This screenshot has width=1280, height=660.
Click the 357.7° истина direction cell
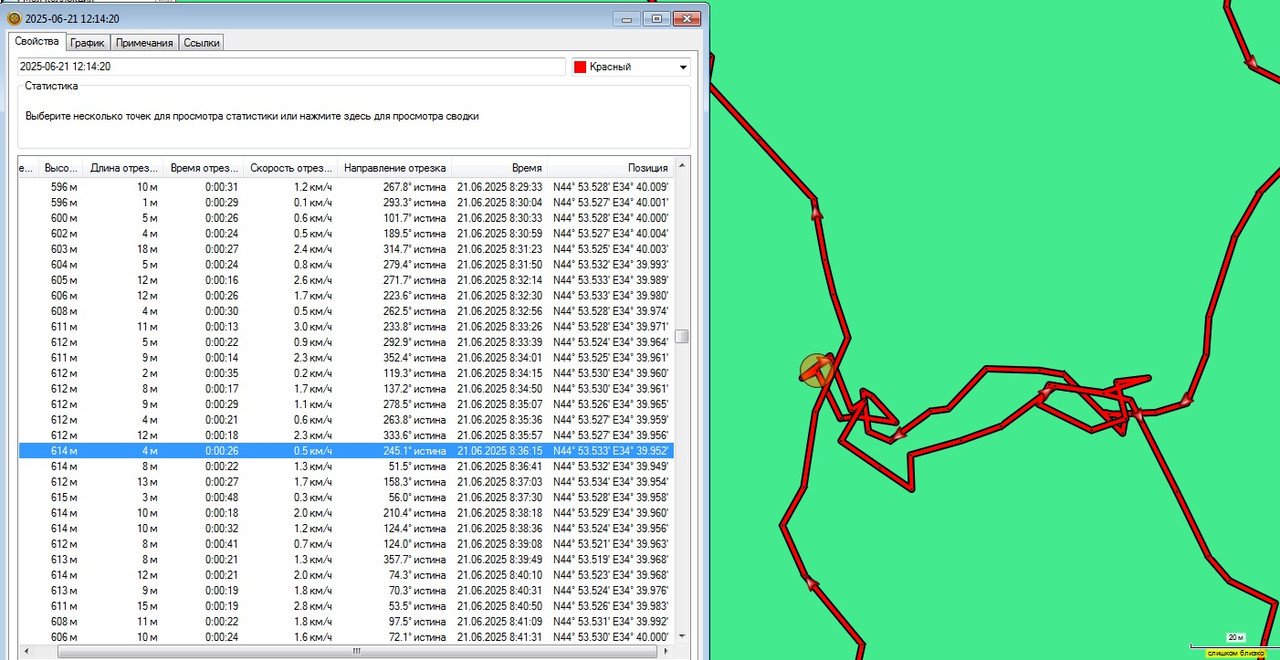(x=414, y=559)
